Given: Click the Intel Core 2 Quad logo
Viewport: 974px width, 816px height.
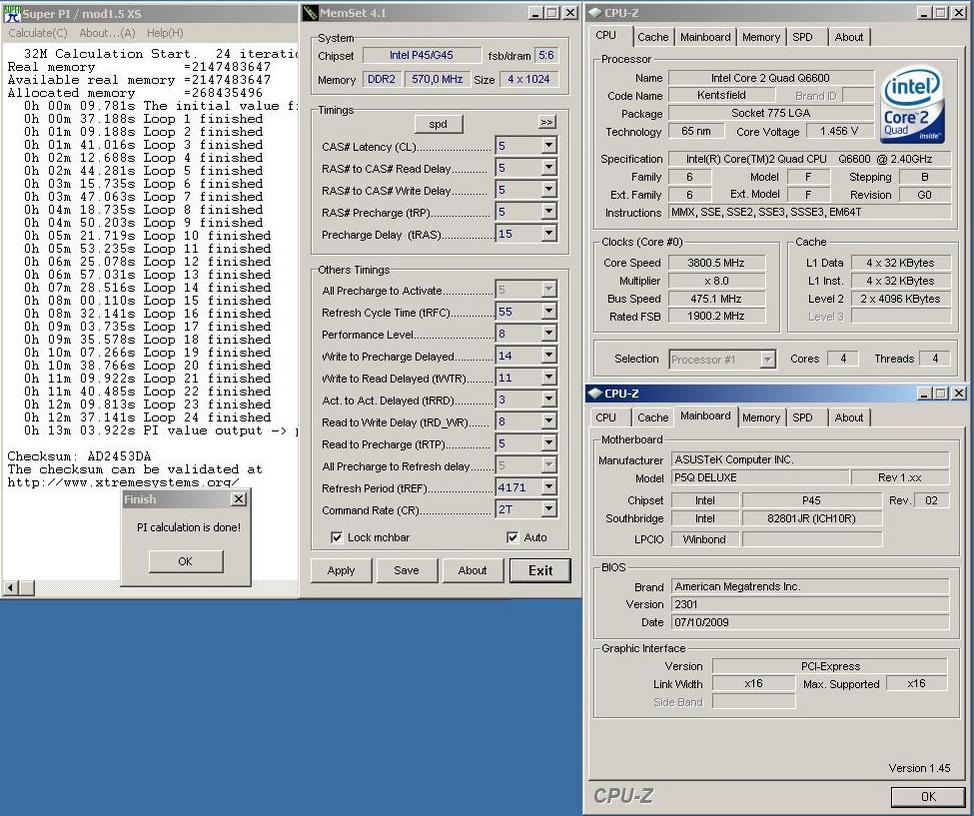Looking at the screenshot, I should (911, 105).
